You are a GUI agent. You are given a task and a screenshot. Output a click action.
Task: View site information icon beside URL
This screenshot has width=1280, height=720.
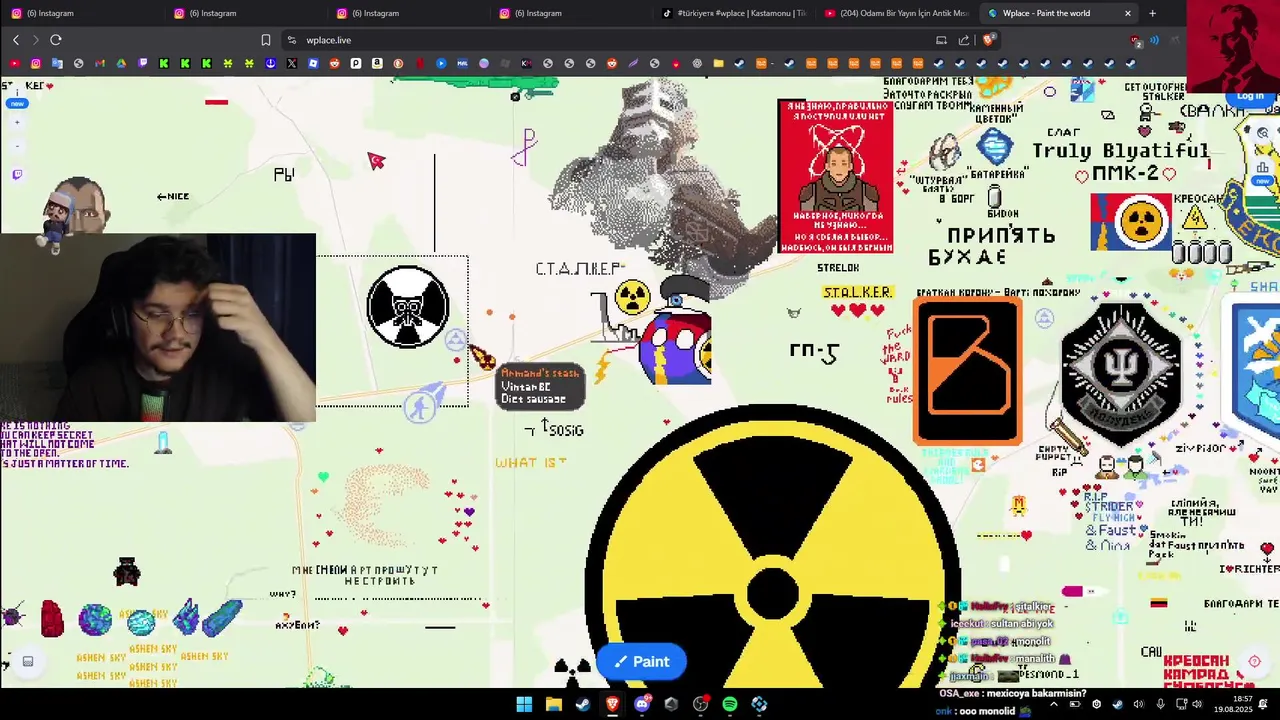[x=291, y=40]
